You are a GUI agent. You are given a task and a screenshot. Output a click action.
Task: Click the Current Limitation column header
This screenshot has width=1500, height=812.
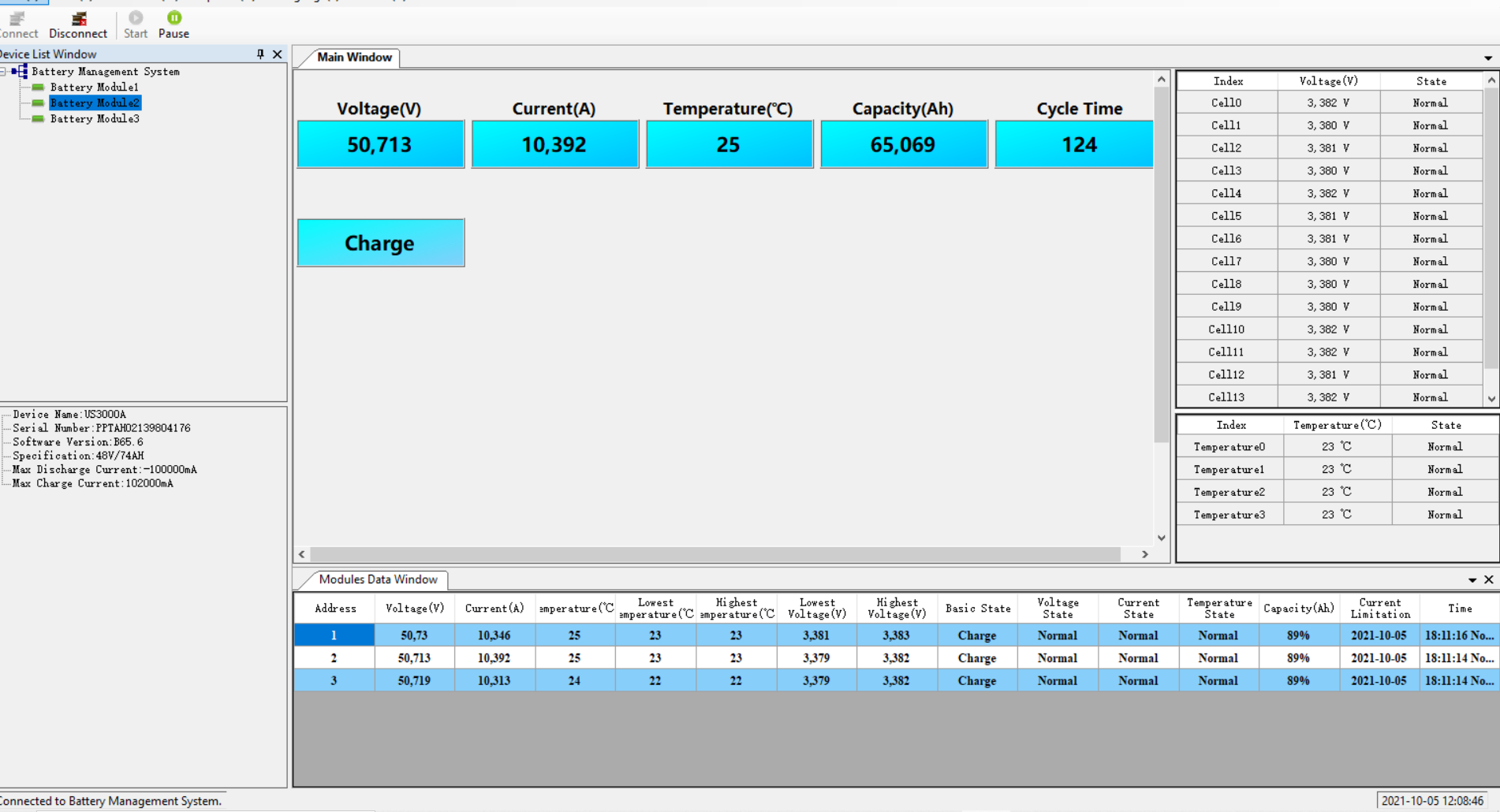coord(1380,609)
